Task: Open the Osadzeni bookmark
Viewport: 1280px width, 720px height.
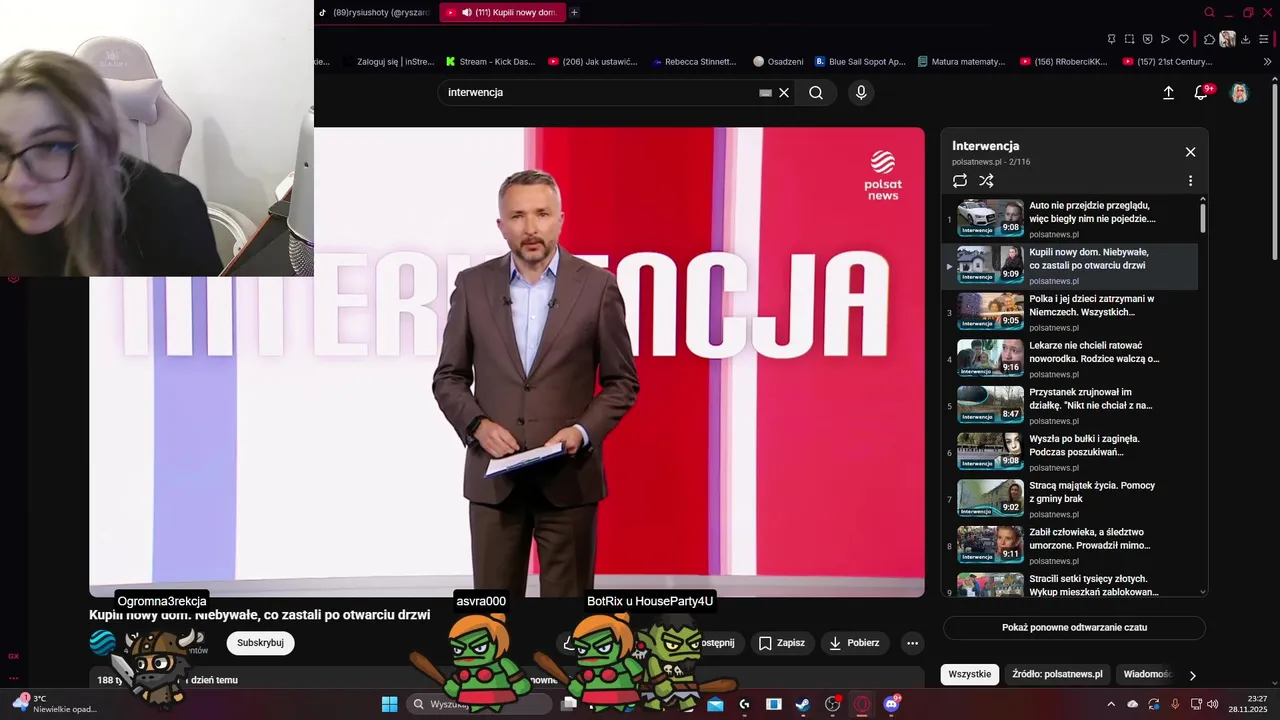Action: 778,61
